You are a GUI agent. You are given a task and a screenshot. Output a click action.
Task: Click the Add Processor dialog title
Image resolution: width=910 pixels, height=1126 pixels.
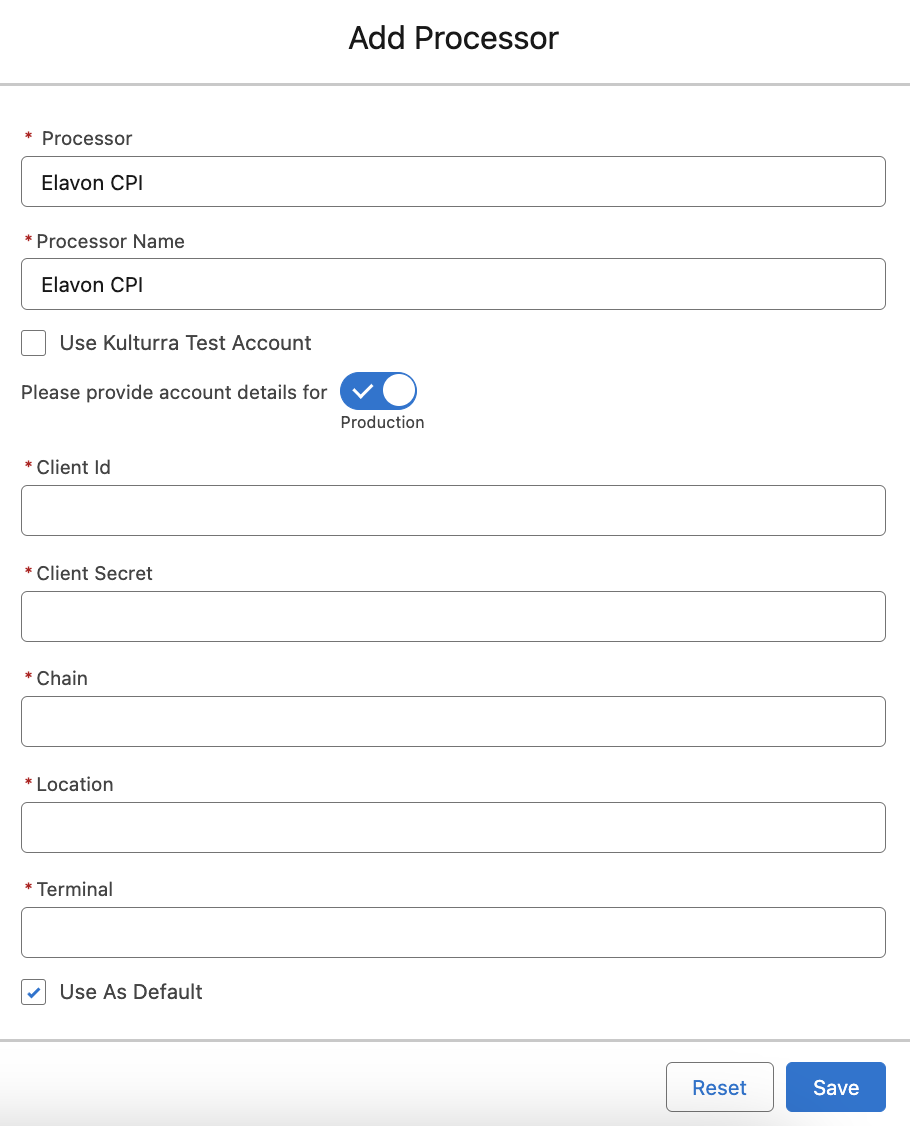click(453, 39)
